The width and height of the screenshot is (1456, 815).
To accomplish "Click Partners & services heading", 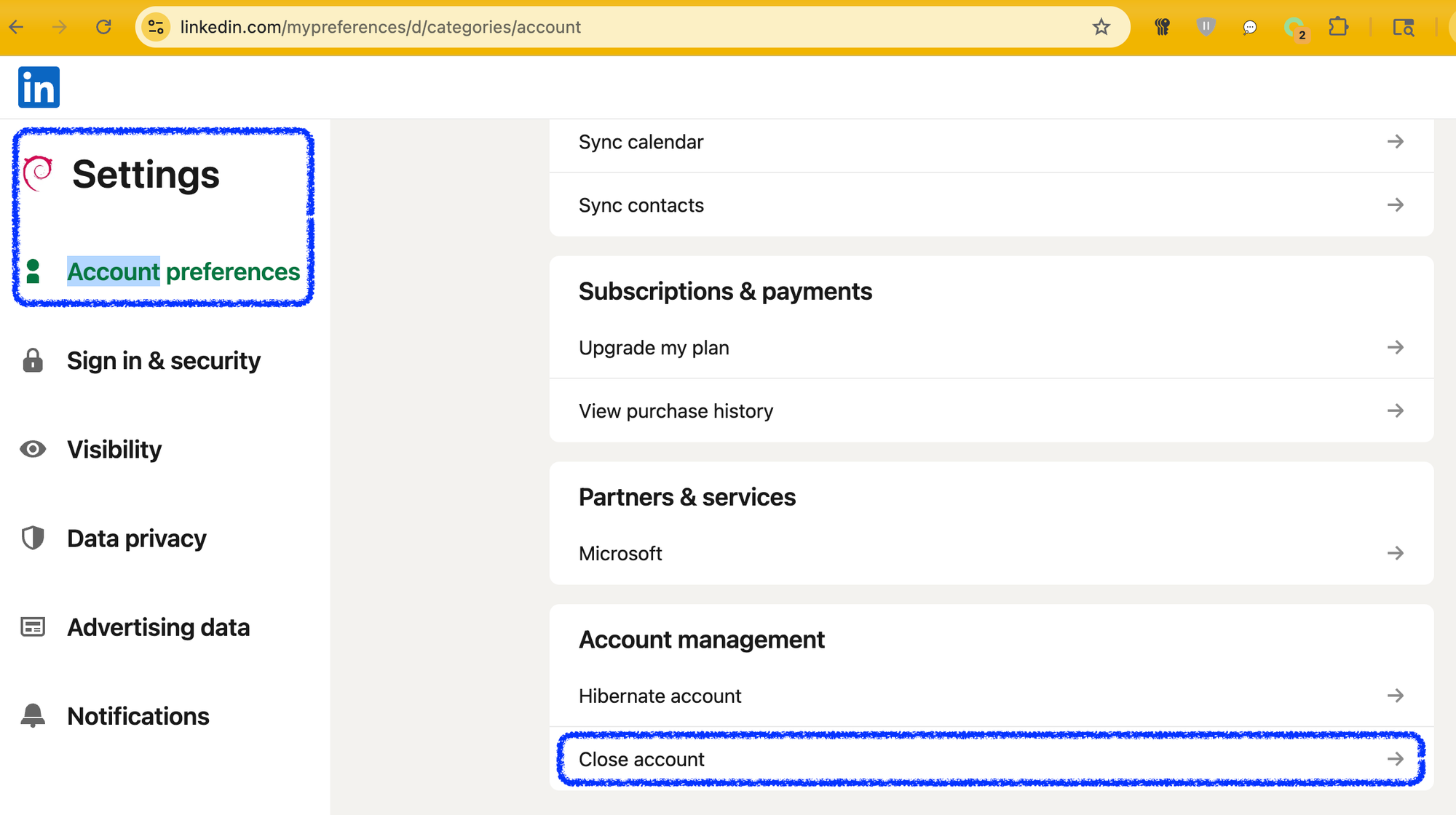I will pos(687,497).
